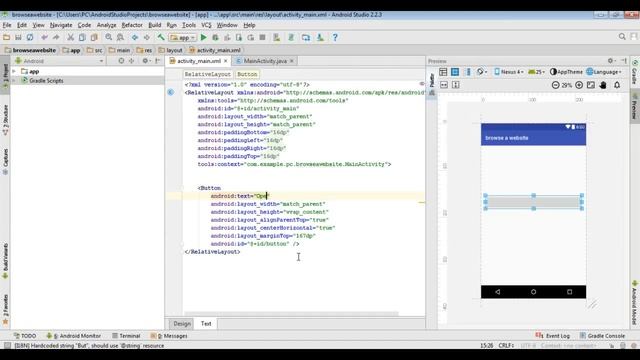Close the activity_main.xml tab
640x360 pixels.
tap(225, 61)
